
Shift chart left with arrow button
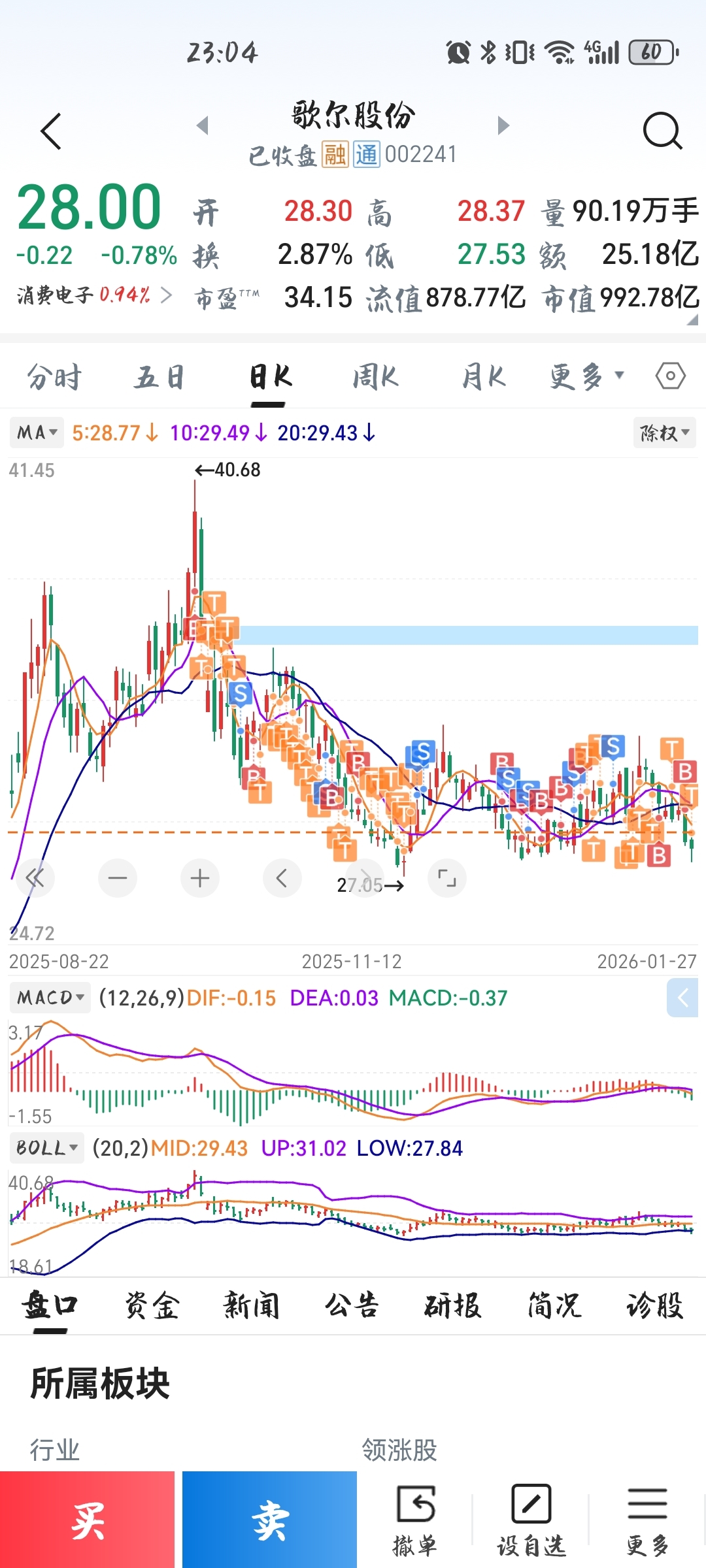click(282, 878)
